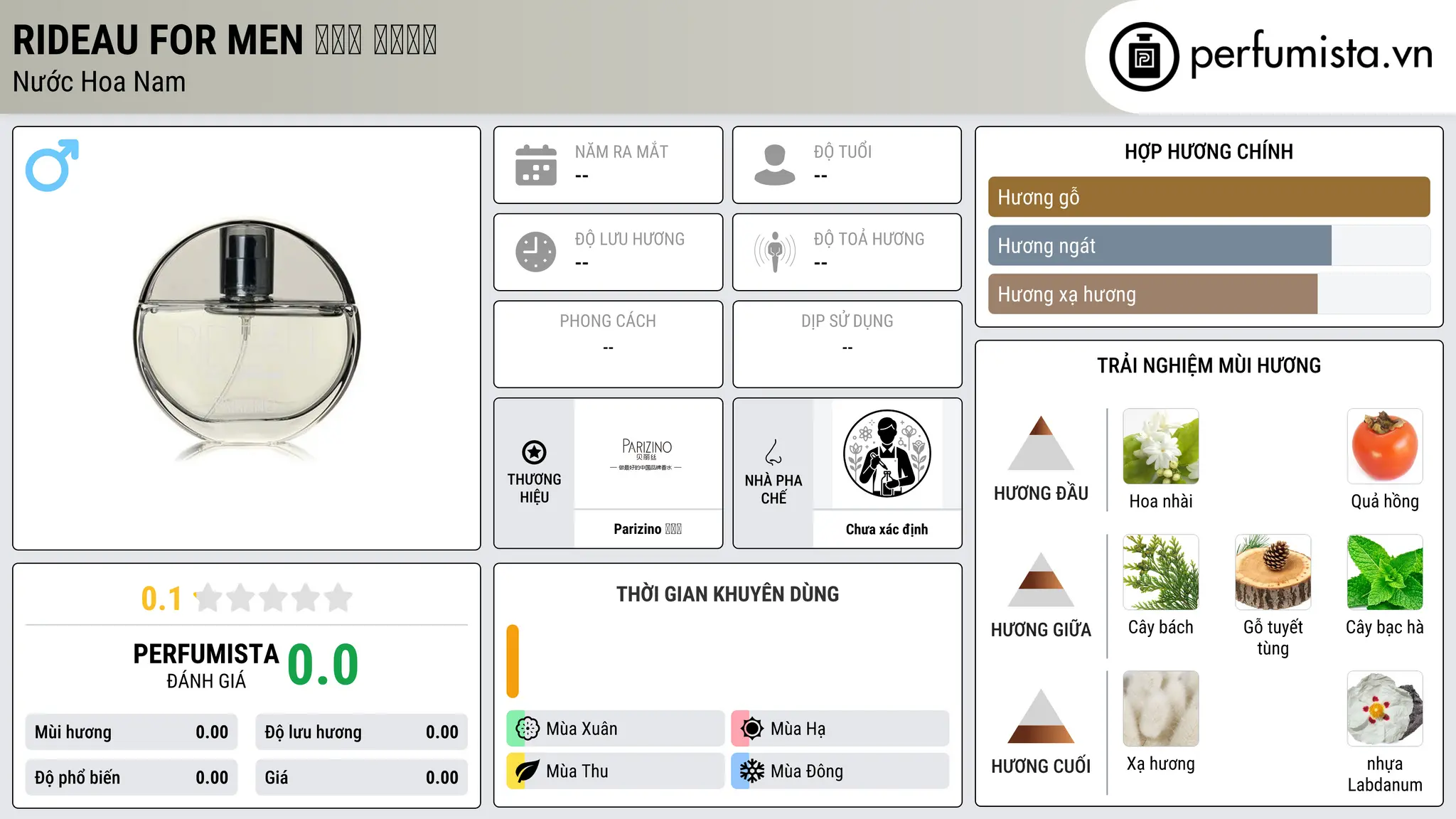Click the Mùi hương score row
The image size is (1456, 819).
point(132,732)
